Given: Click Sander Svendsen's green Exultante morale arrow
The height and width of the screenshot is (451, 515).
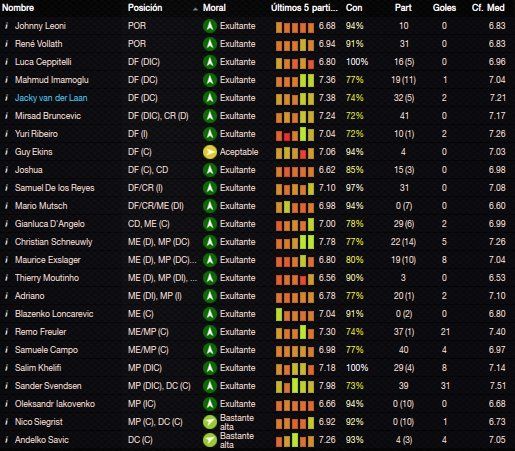Looking at the screenshot, I should (x=210, y=386).
